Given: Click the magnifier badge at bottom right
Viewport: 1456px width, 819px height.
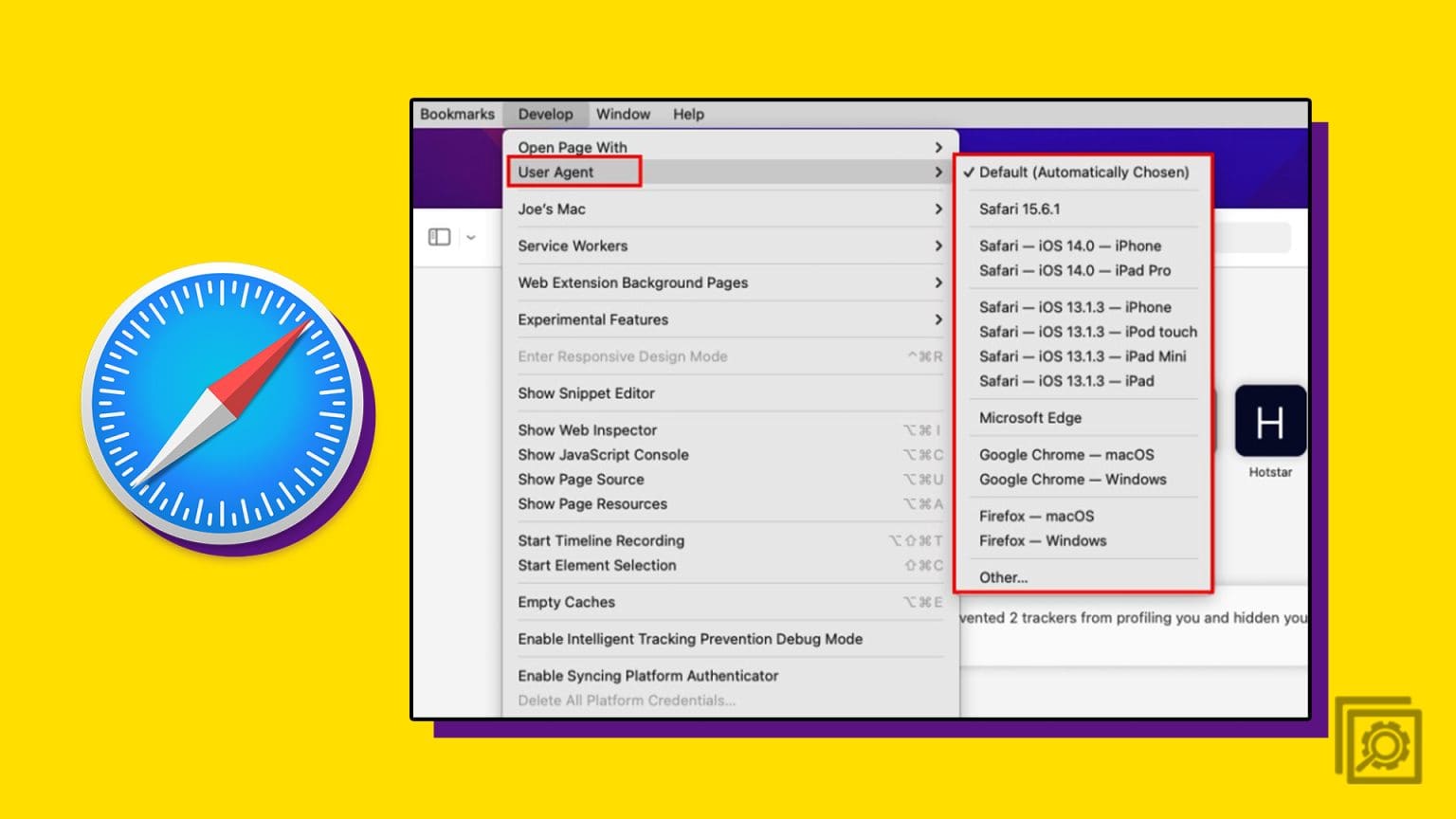Looking at the screenshot, I should click(x=1381, y=745).
